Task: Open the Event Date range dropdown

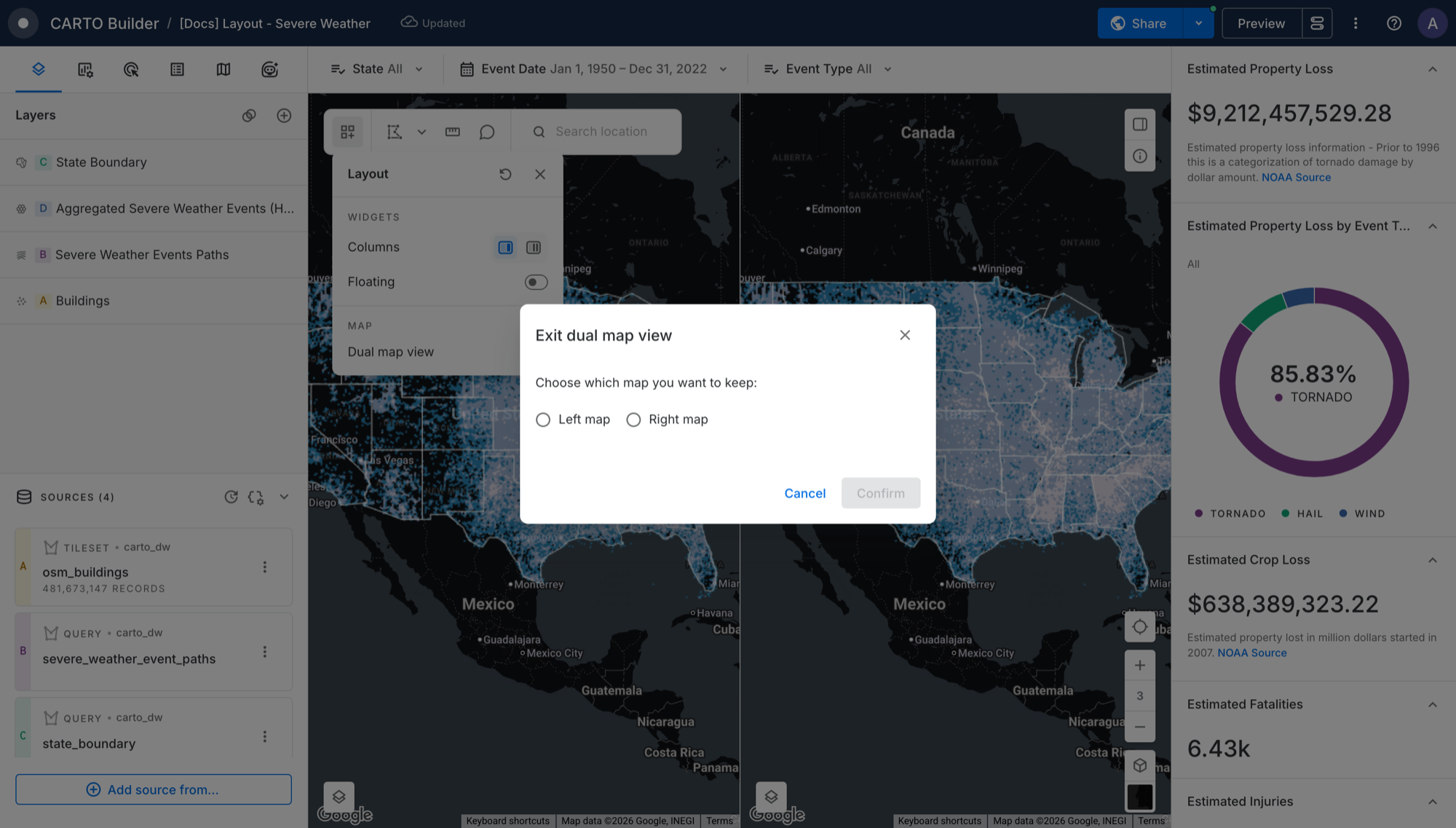Action: pos(594,69)
